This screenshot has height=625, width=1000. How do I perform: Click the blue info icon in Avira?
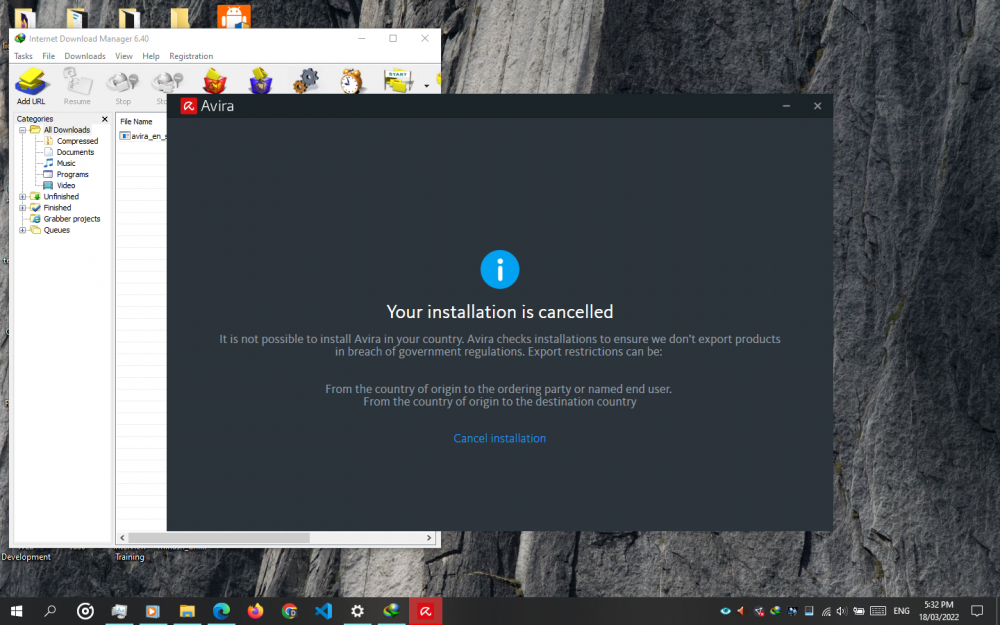[x=499, y=269]
